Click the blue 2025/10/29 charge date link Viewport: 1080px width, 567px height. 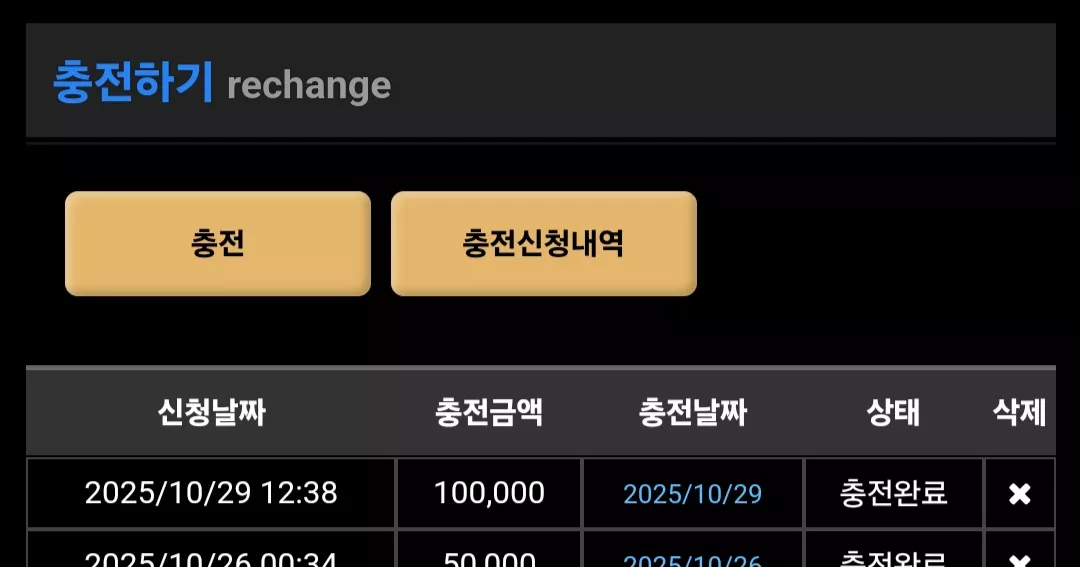692,493
